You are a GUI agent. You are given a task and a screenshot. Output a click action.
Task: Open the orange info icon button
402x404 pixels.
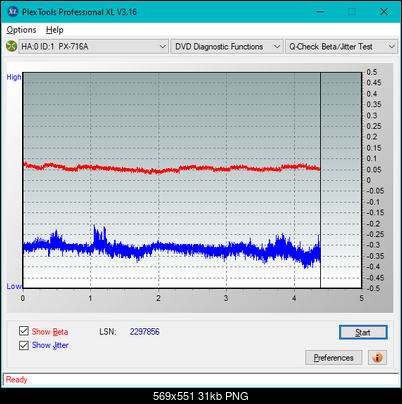(377, 358)
